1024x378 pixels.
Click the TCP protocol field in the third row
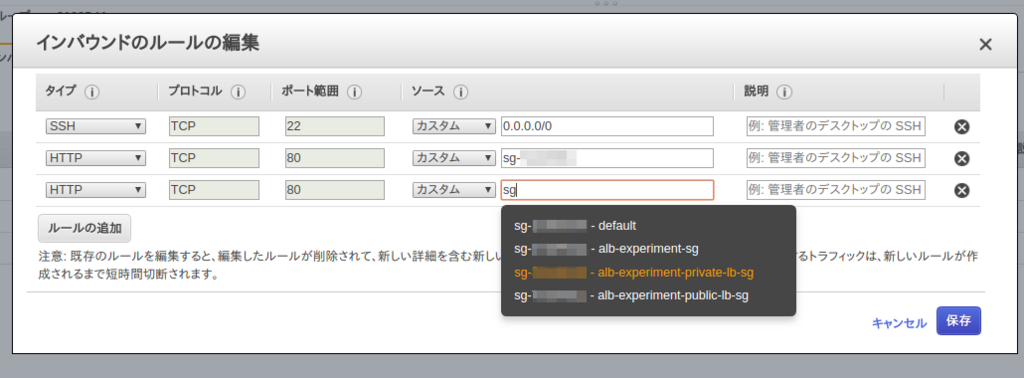click(x=214, y=190)
